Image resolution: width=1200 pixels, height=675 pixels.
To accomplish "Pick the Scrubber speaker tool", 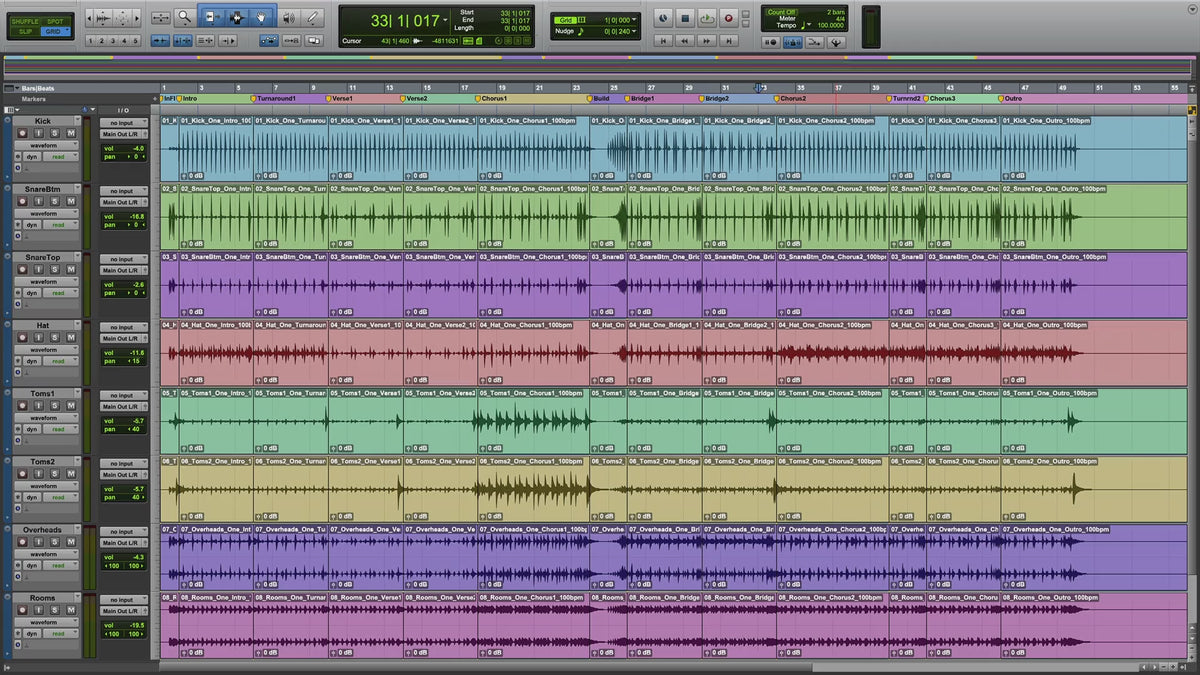I will [x=289, y=17].
